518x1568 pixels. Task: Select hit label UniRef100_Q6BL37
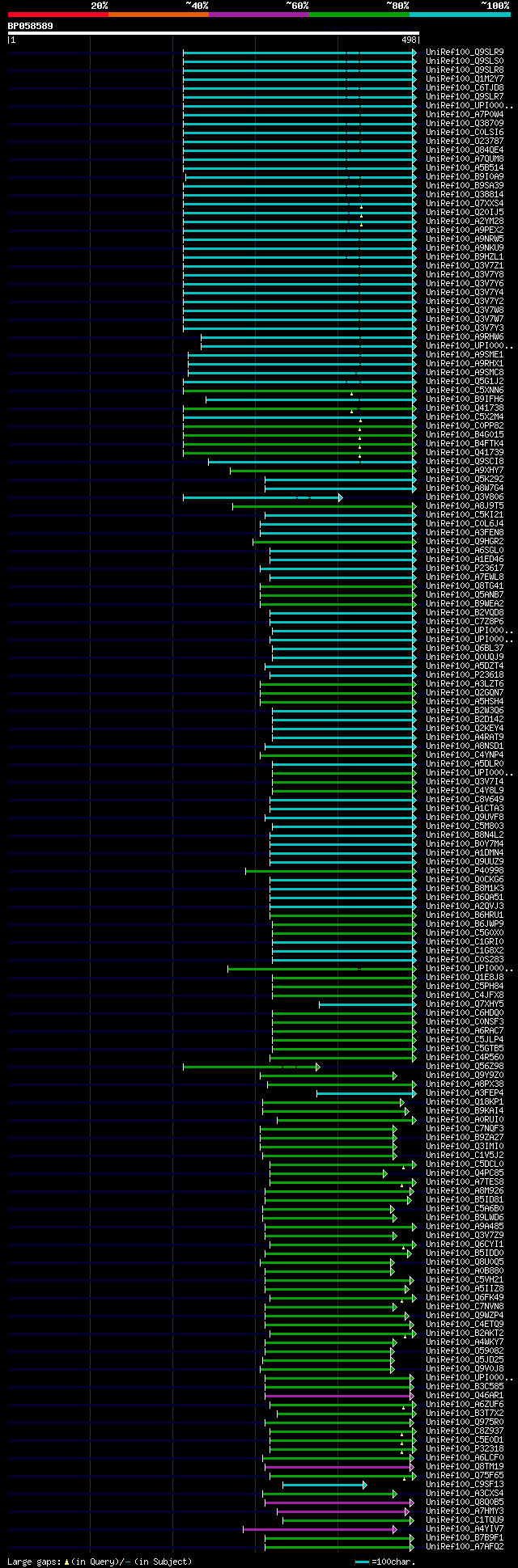coord(465,648)
